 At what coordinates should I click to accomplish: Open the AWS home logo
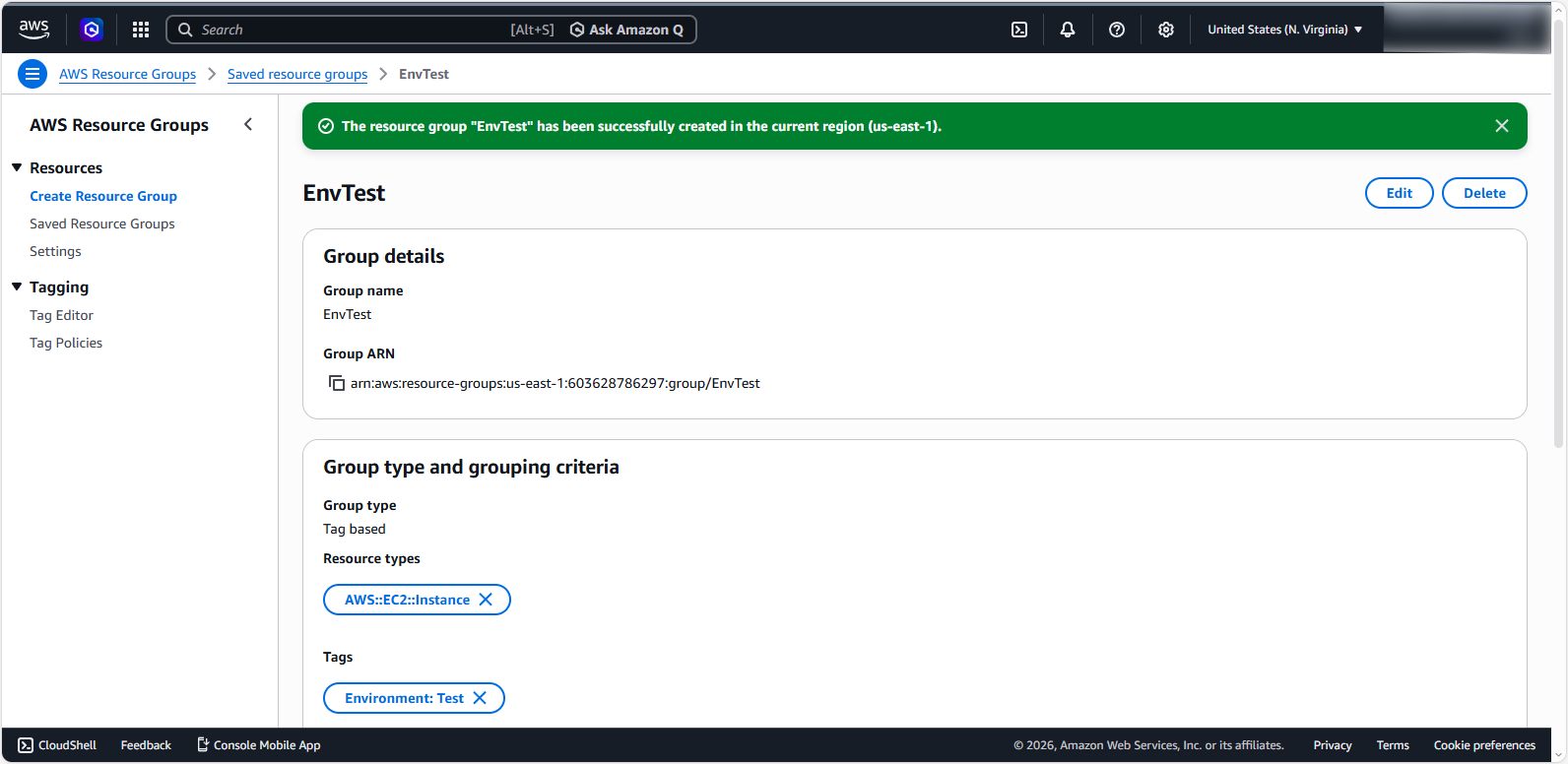(33, 30)
